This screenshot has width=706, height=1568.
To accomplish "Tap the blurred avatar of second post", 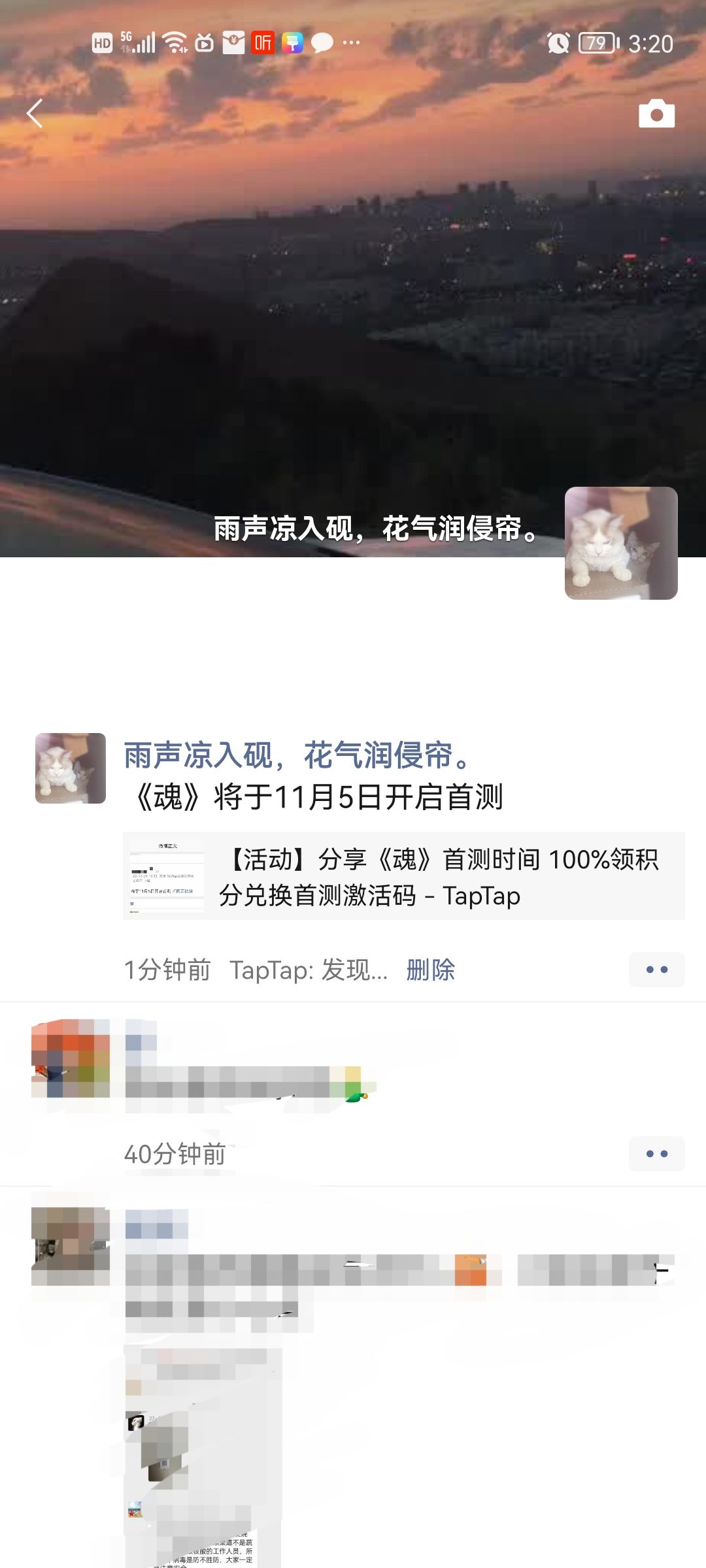I will click(71, 1058).
